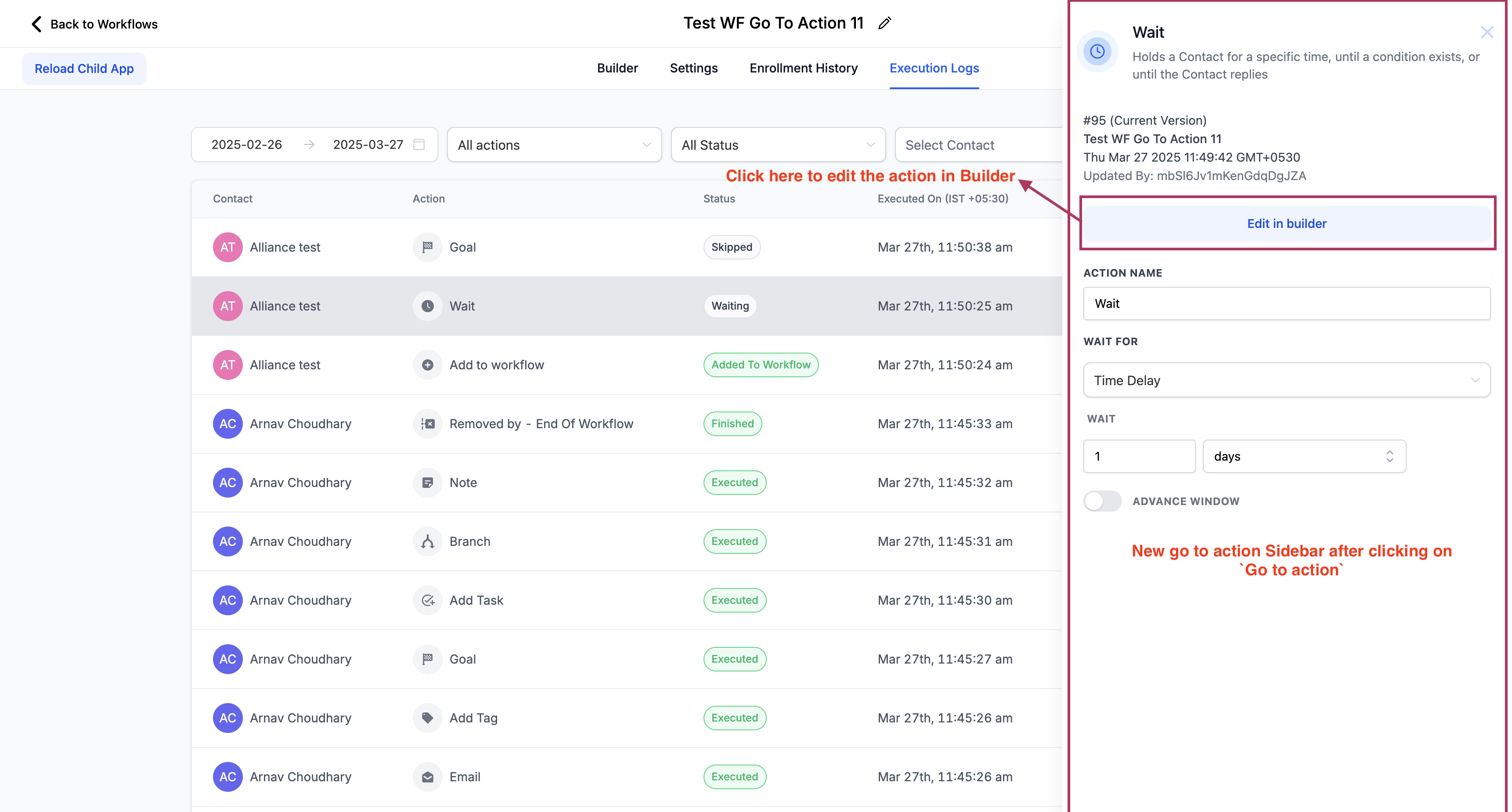This screenshot has height=812, width=1512.
Task: Click the back arrow to Workflows
Action: coord(36,24)
